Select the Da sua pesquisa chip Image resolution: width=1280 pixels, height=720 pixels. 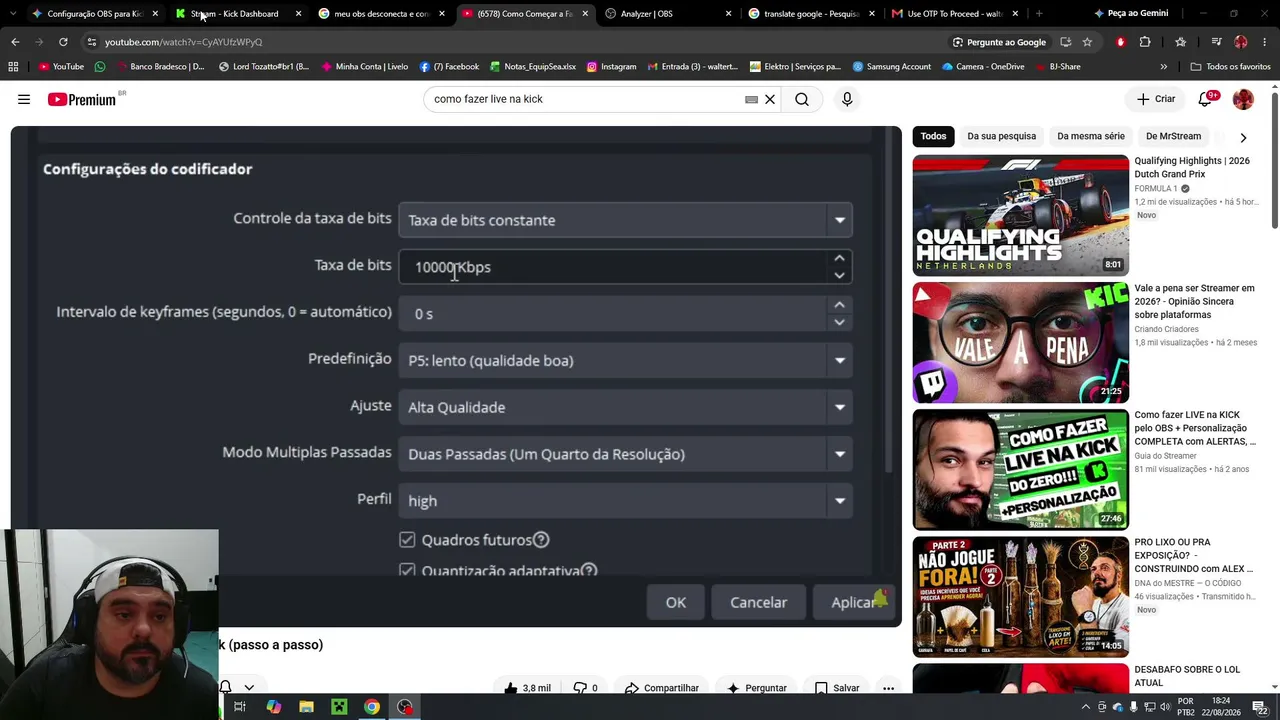1001,136
